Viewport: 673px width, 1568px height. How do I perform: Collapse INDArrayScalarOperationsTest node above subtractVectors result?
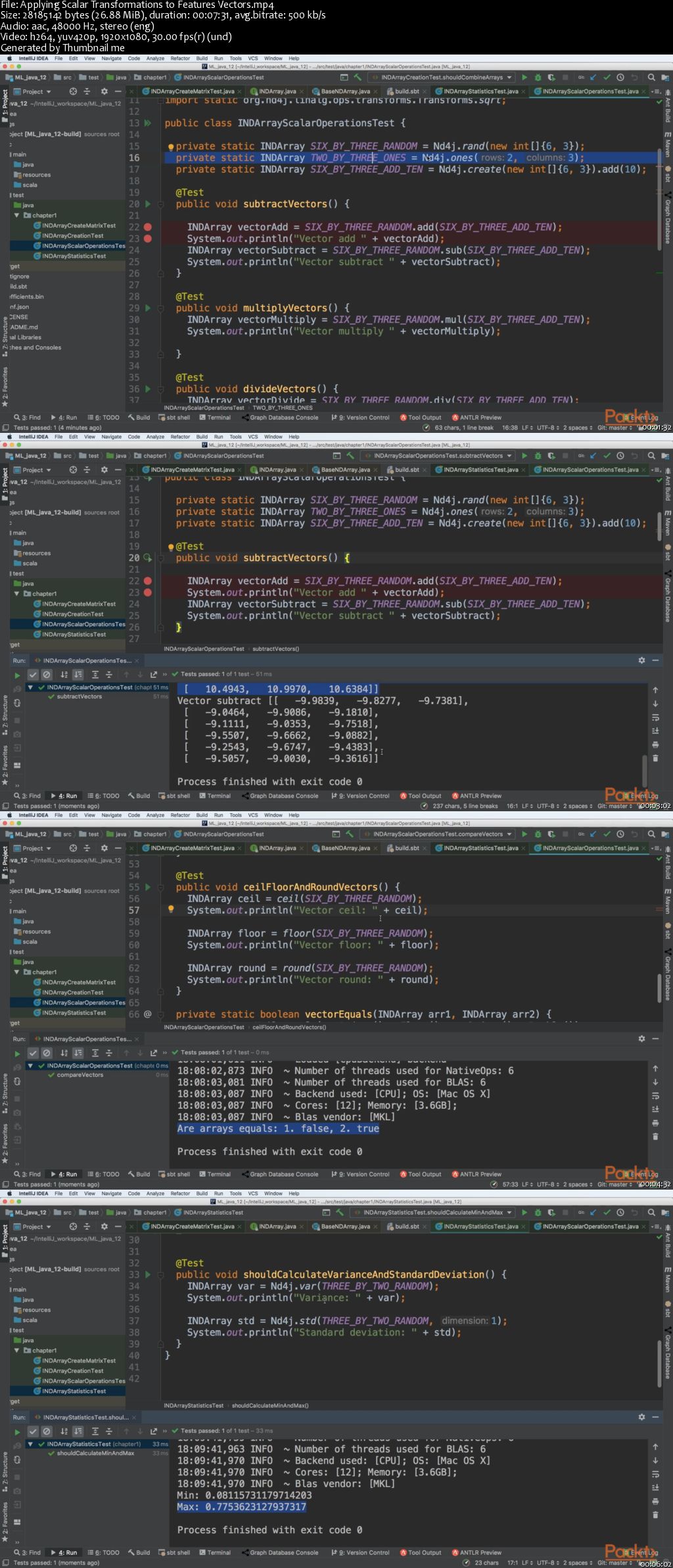(x=30, y=687)
